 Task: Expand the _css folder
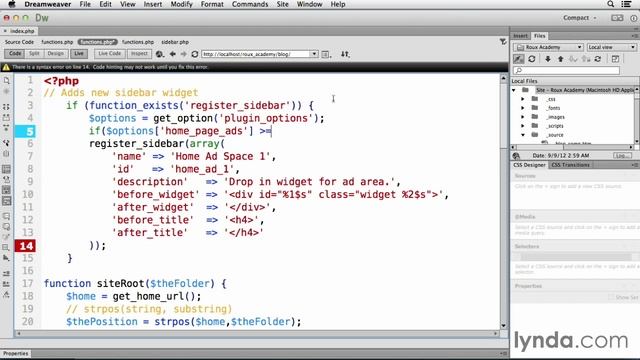point(523,99)
